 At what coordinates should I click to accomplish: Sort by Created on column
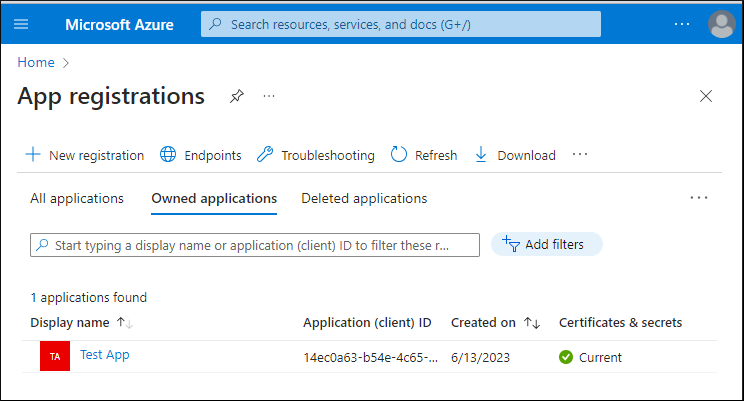coord(483,323)
